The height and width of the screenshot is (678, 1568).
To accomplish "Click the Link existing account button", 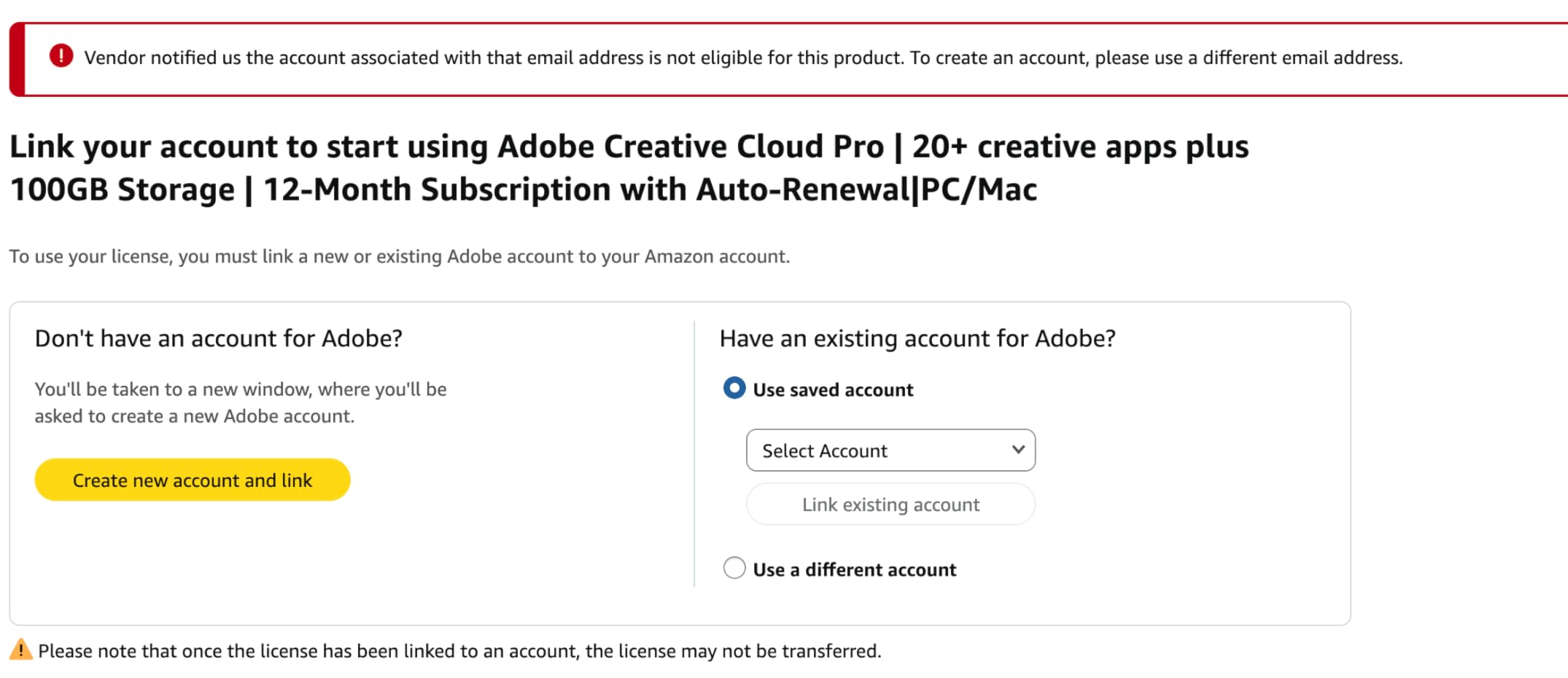I will click(890, 504).
